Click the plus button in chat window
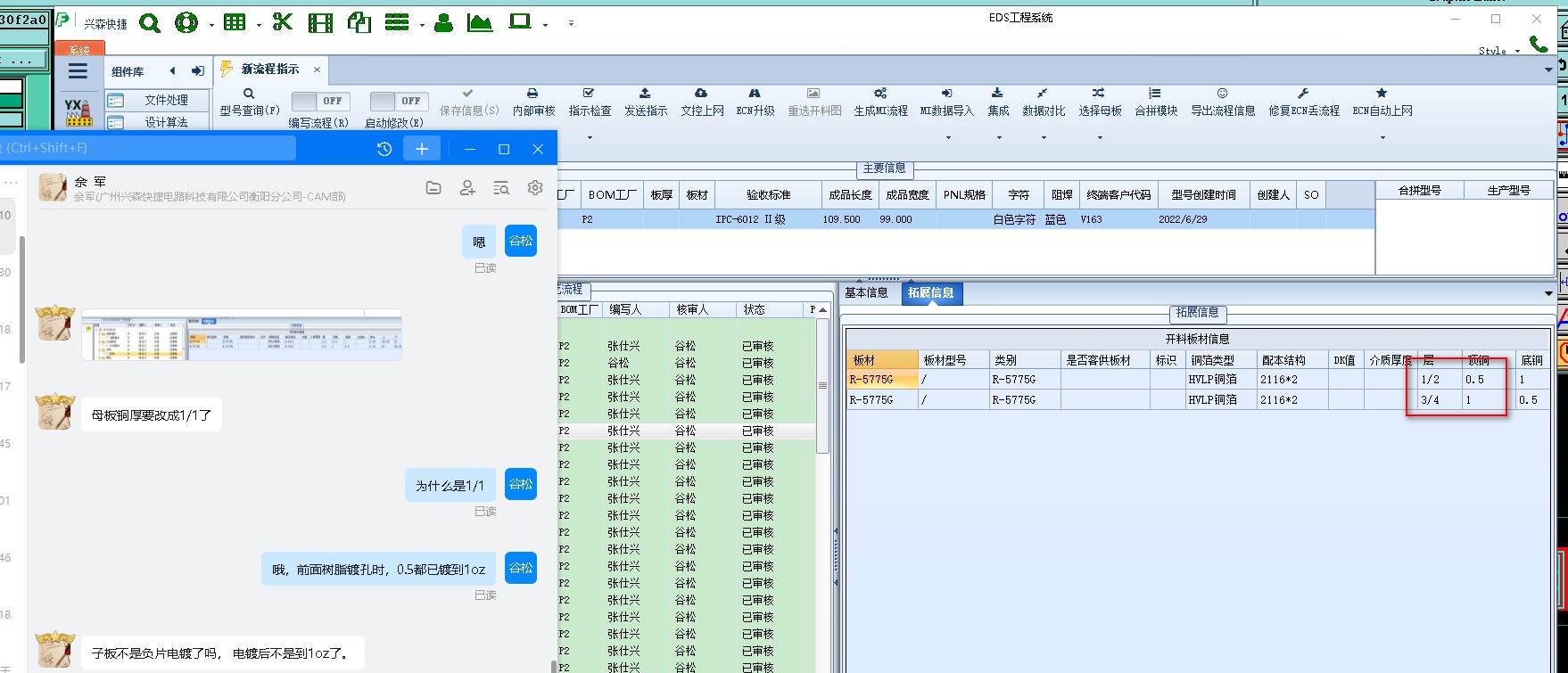The height and width of the screenshot is (673, 1568). pyautogui.click(x=422, y=149)
